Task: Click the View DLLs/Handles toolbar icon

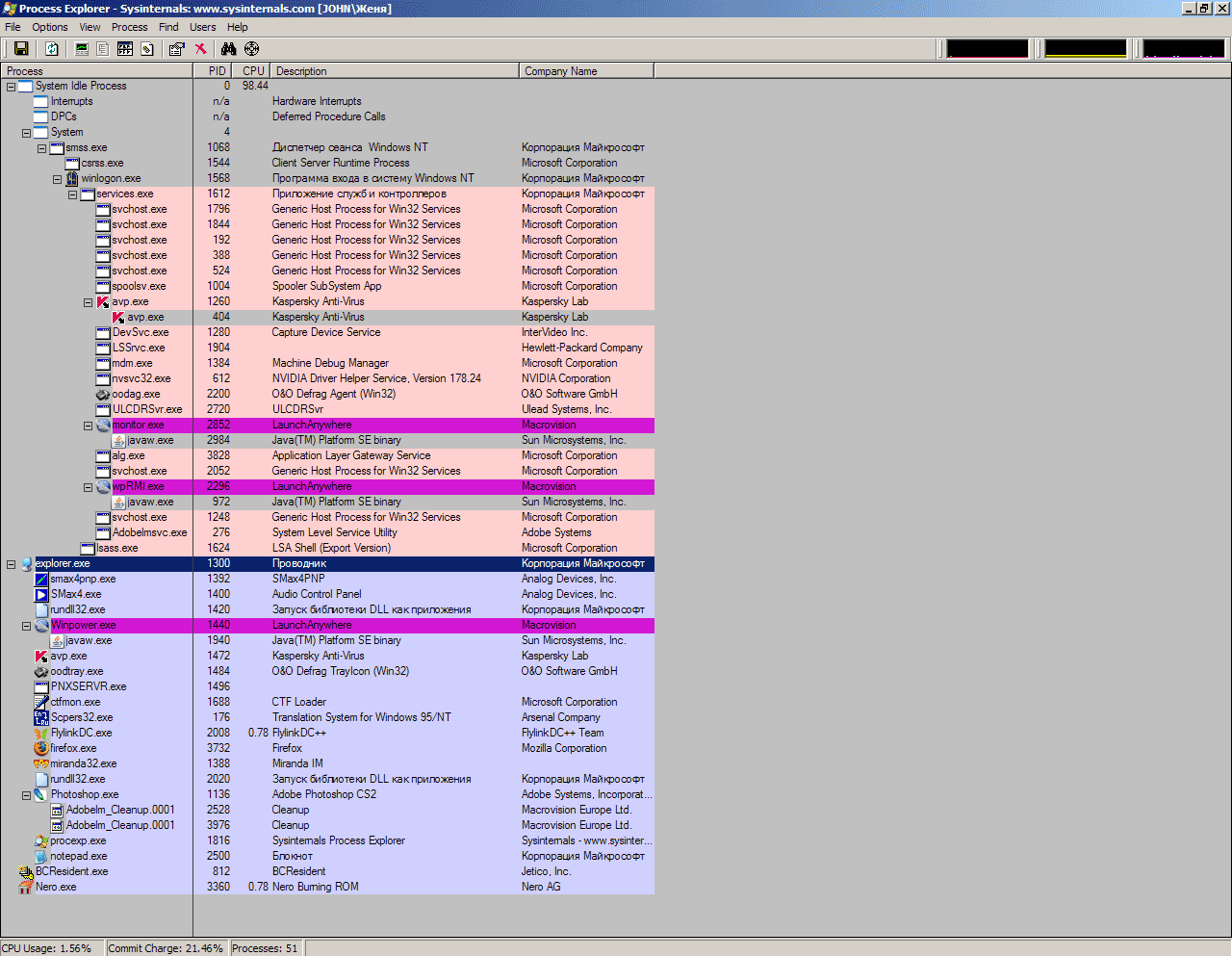Action: pyautogui.click(x=147, y=49)
